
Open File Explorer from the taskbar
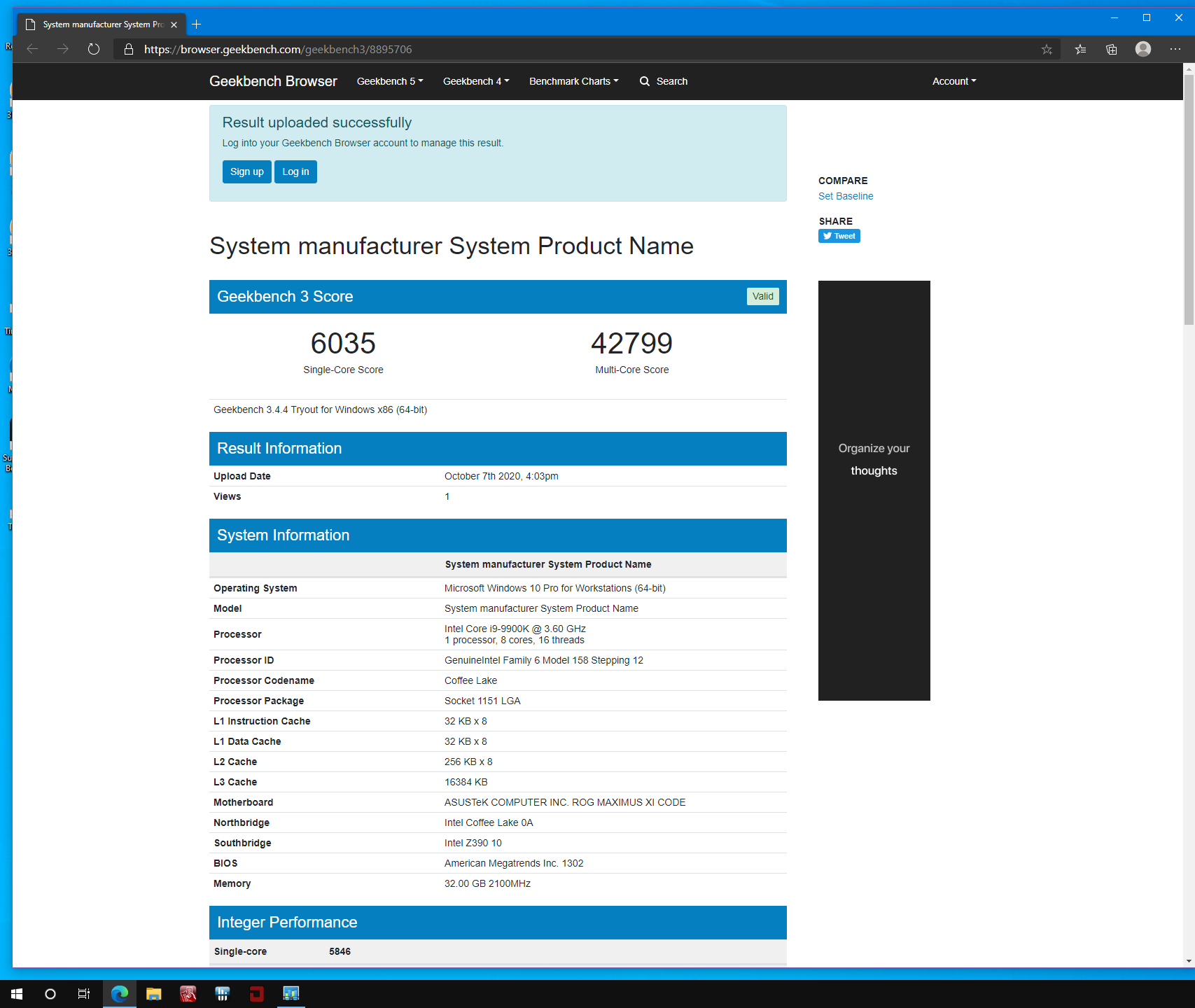tap(154, 994)
